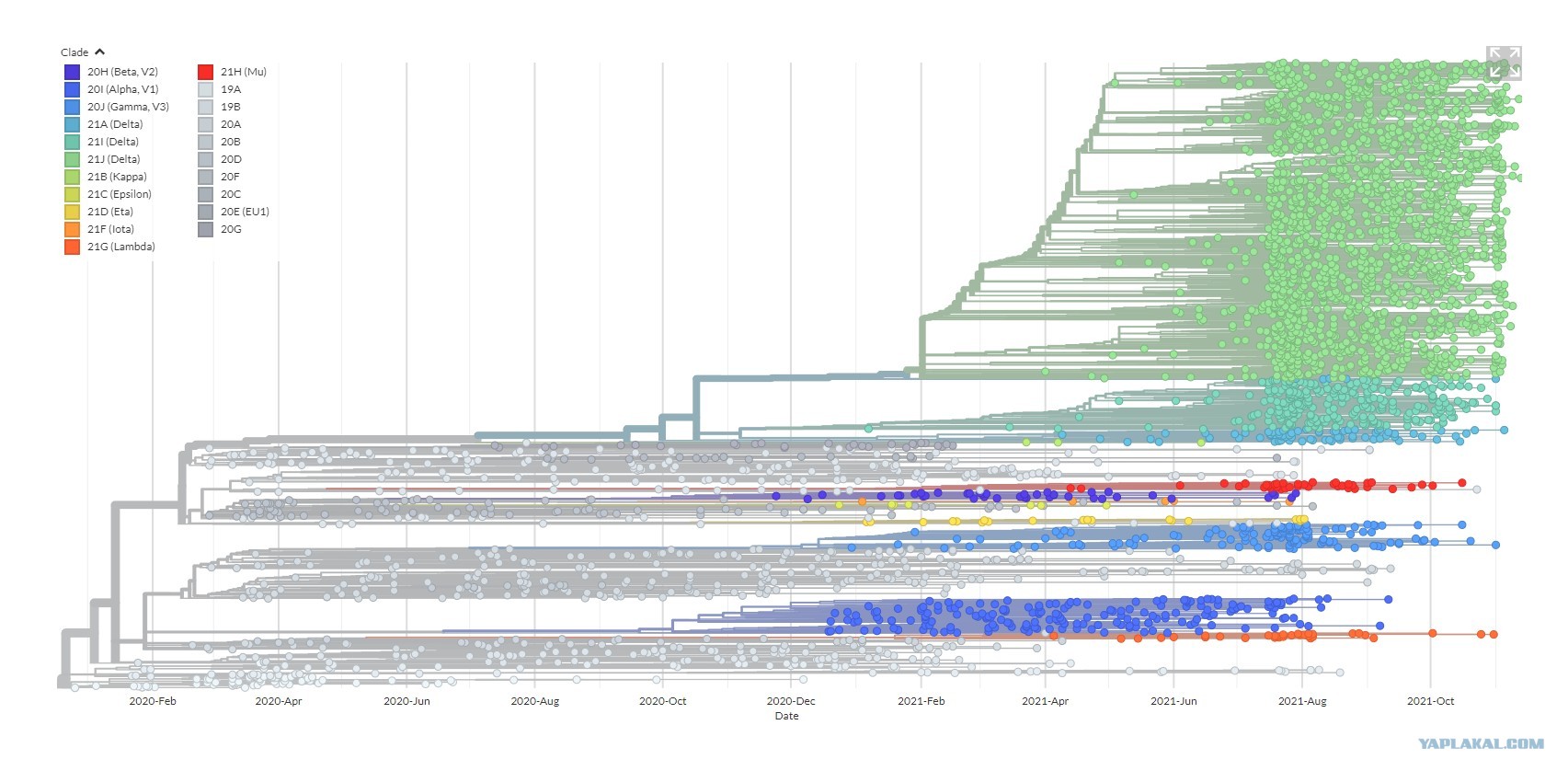Image resolution: width=1568 pixels, height=771 pixels.
Task: Click the 2020-Oct axis label
Action: 663,701
